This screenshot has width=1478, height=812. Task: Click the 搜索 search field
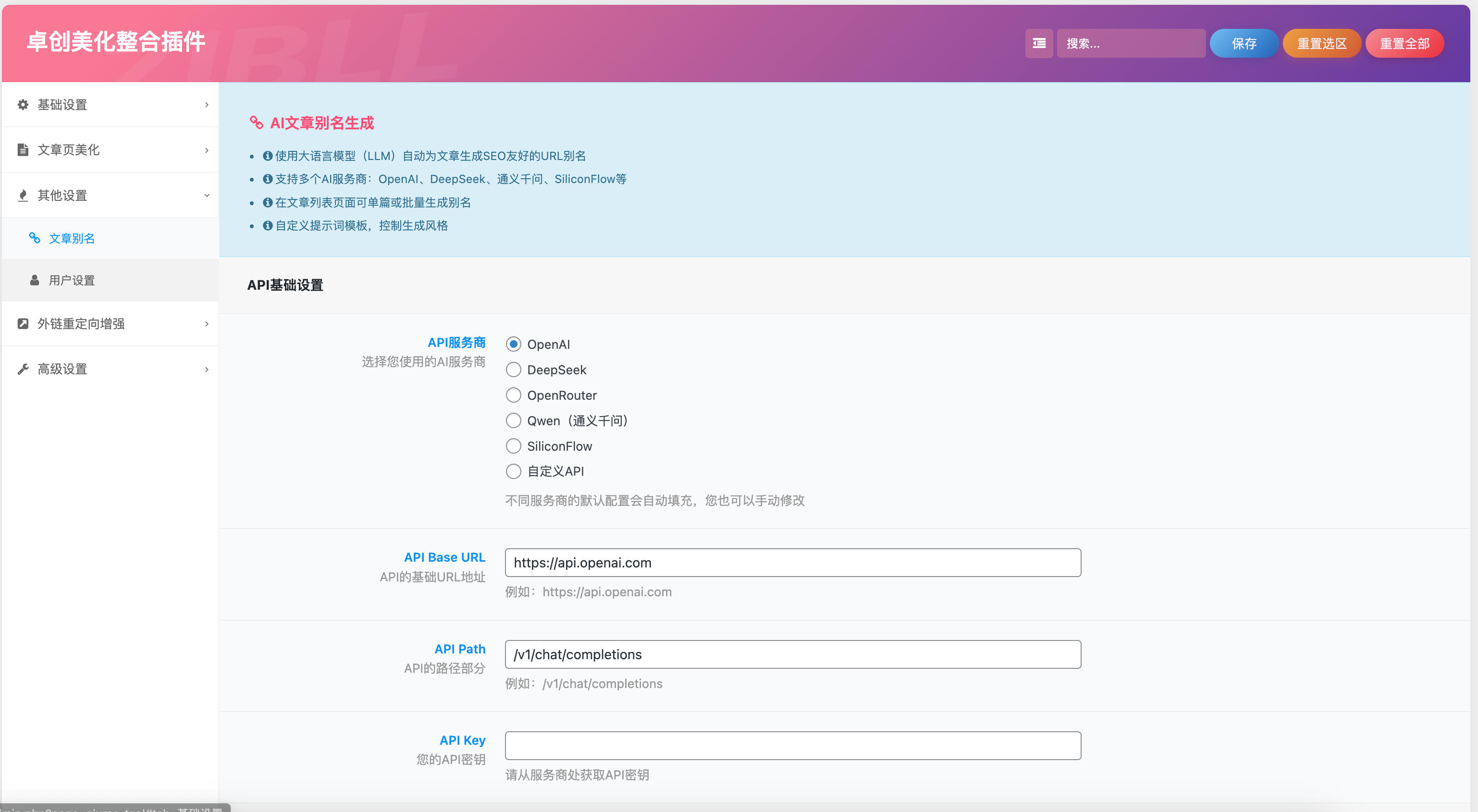coord(1131,43)
